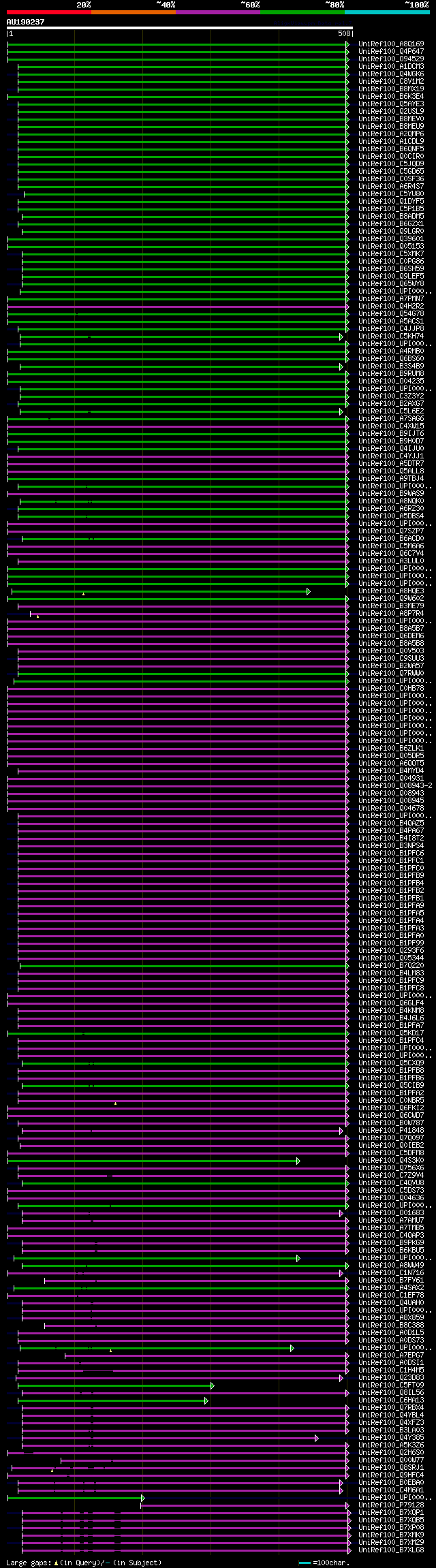Select hit label UniRef100_B9RUM8

[x=391, y=373]
